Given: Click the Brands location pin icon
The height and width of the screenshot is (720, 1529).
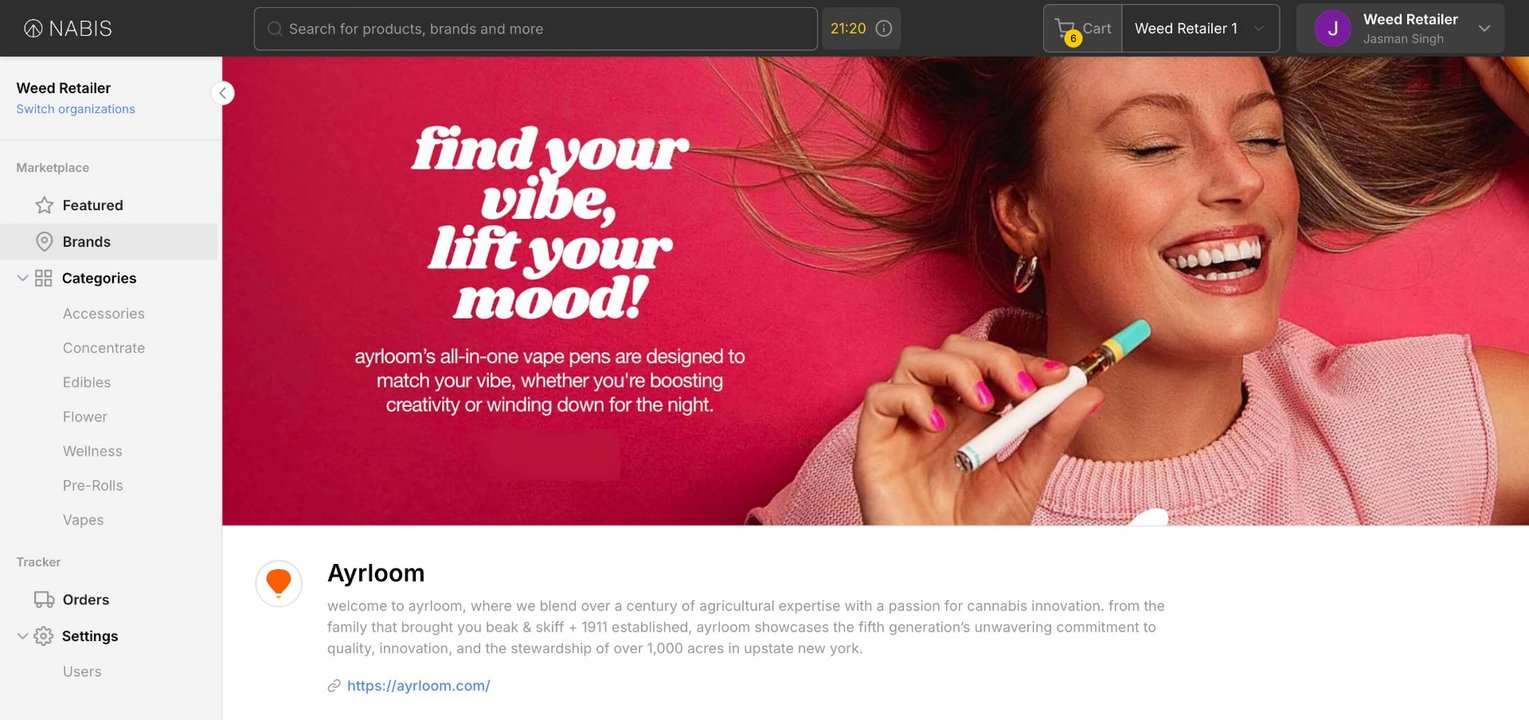Looking at the screenshot, I should tap(44, 242).
